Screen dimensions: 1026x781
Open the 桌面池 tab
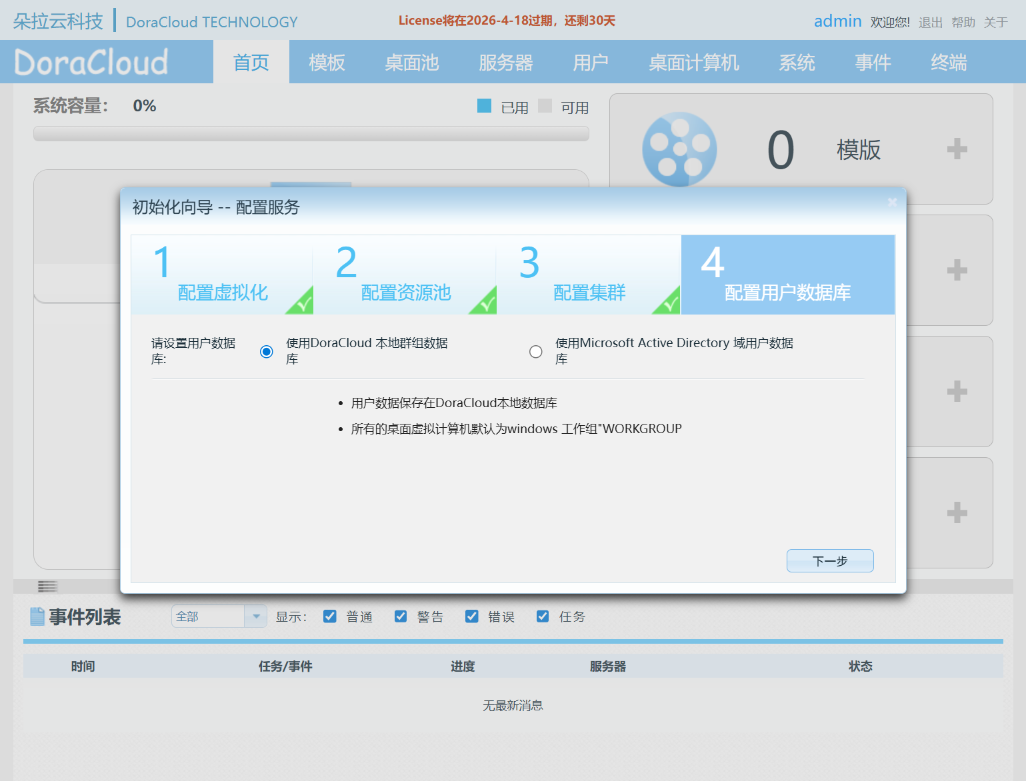coord(412,62)
